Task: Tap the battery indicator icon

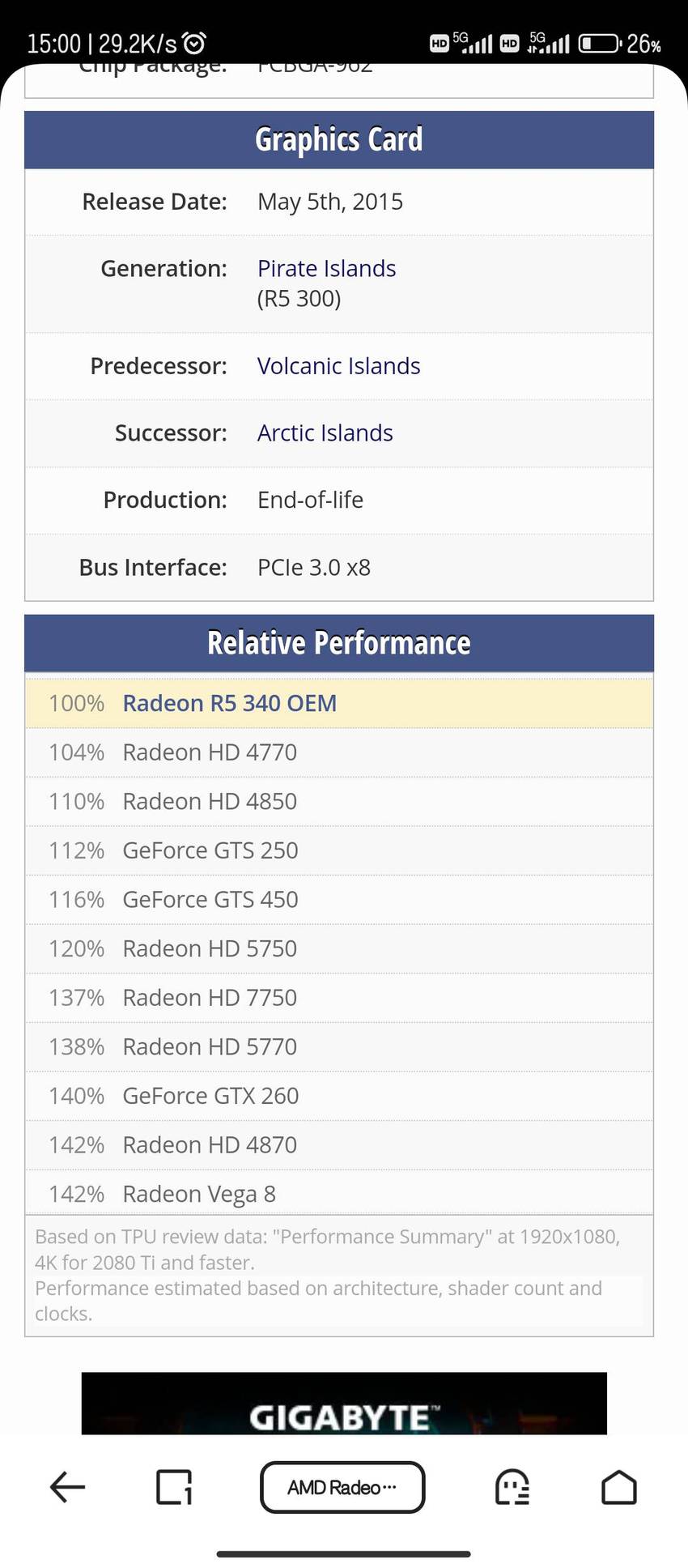Action: (x=601, y=43)
